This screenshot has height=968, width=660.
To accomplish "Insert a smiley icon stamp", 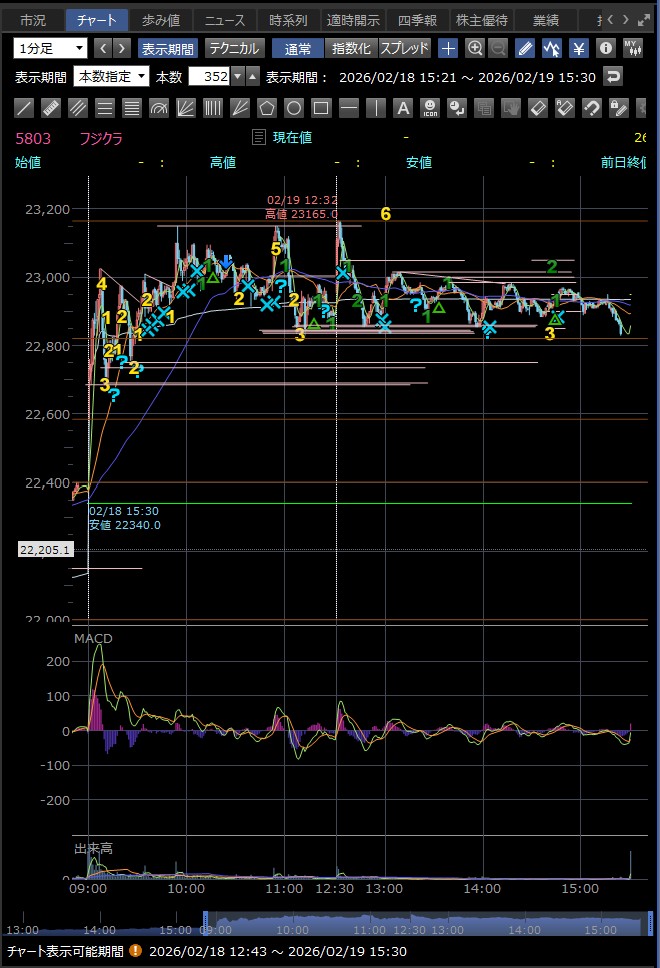I will pos(430,108).
